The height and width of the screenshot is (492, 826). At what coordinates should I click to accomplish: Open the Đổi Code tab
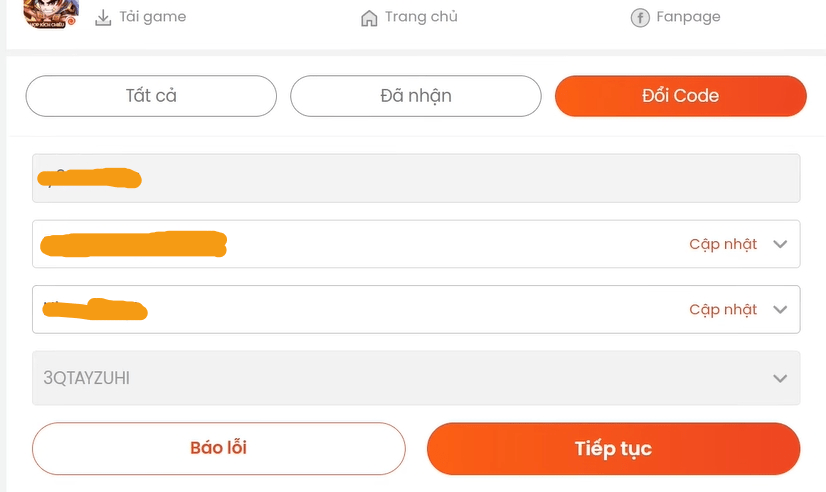tap(680, 96)
